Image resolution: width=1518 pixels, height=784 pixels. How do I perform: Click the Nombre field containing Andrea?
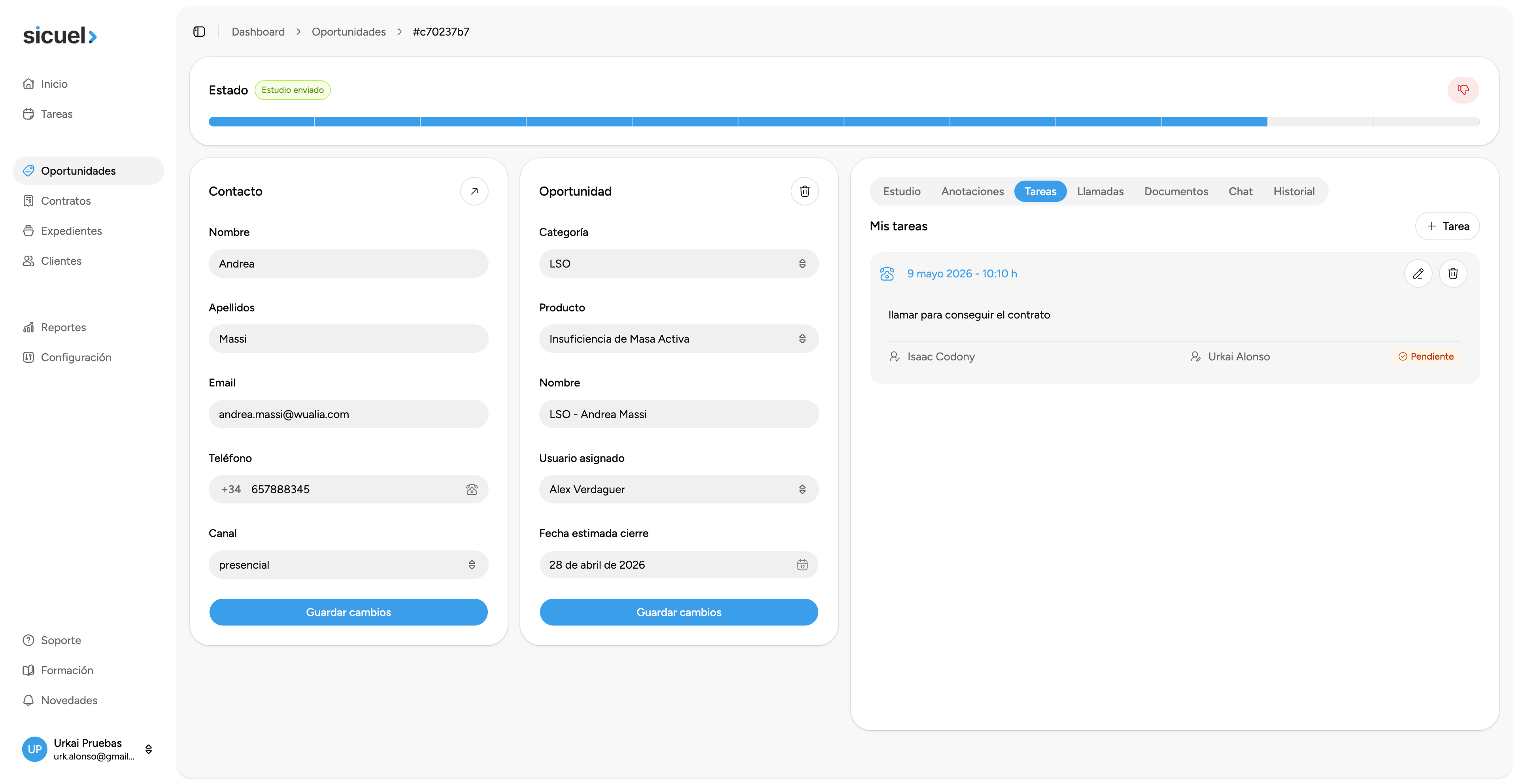pyautogui.click(x=348, y=263)
